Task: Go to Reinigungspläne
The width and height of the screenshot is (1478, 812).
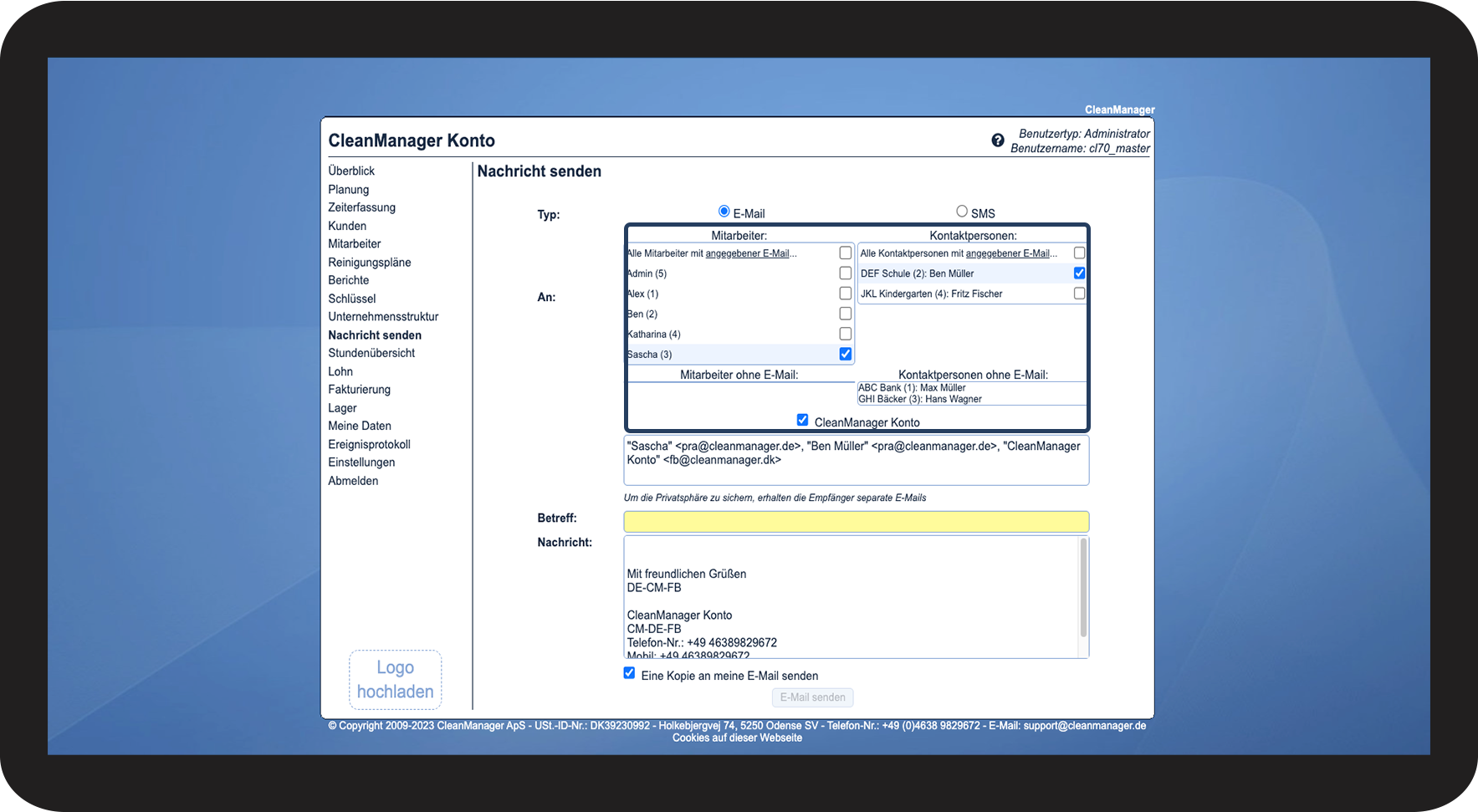Action: 370,263
